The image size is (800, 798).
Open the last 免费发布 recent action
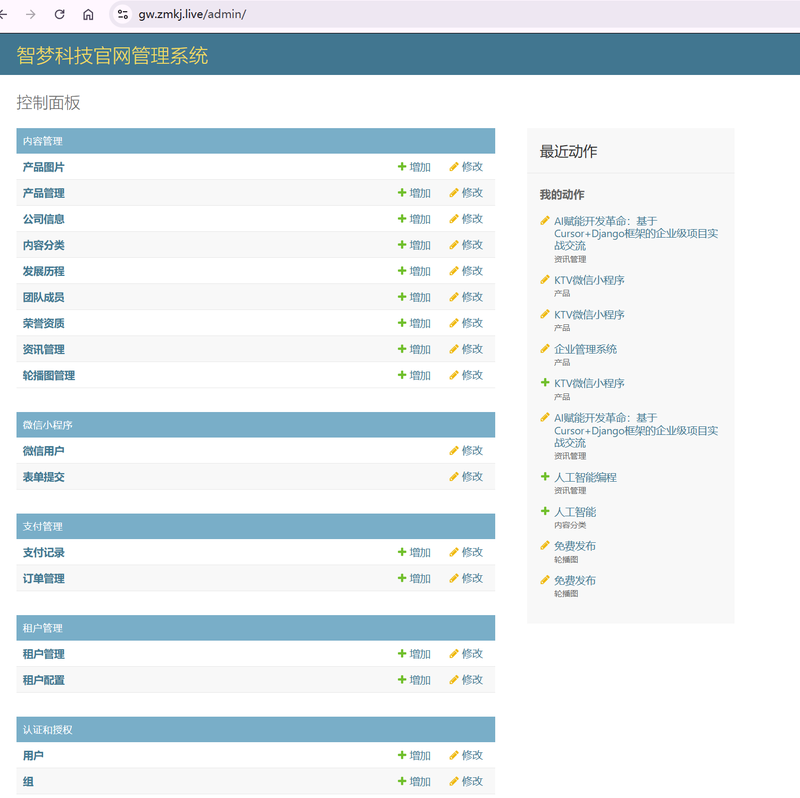tap(575, 581)
